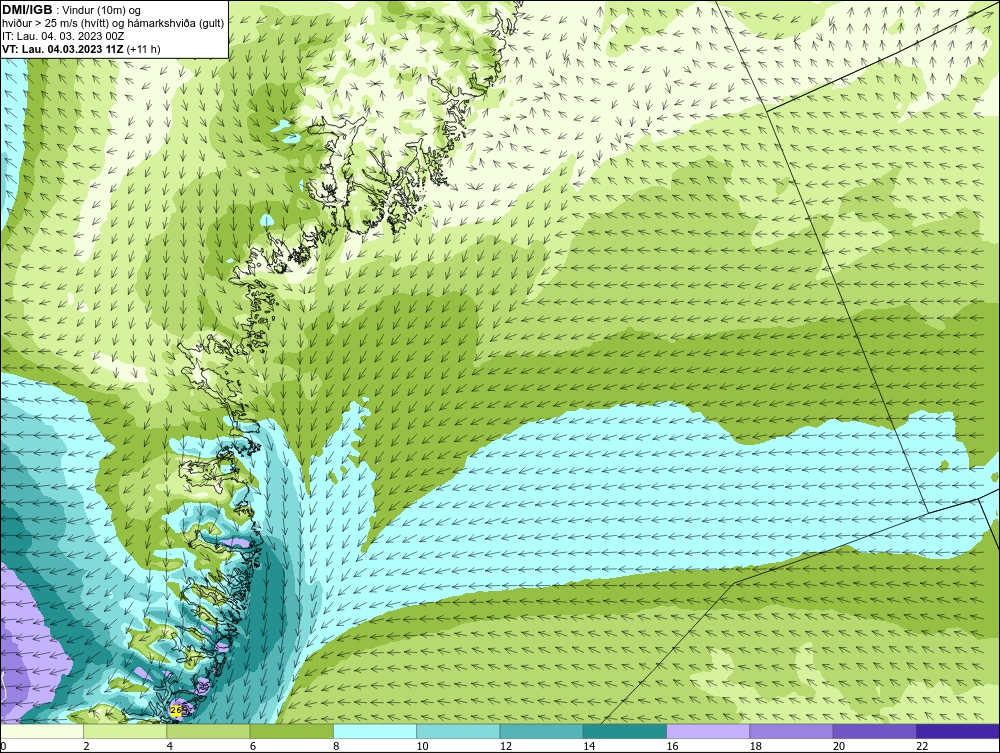Image resolution: width=1000 pixels, height=753 pixels.
Task: Click legend scale number '10'
Action: click(x=422, y=747)
